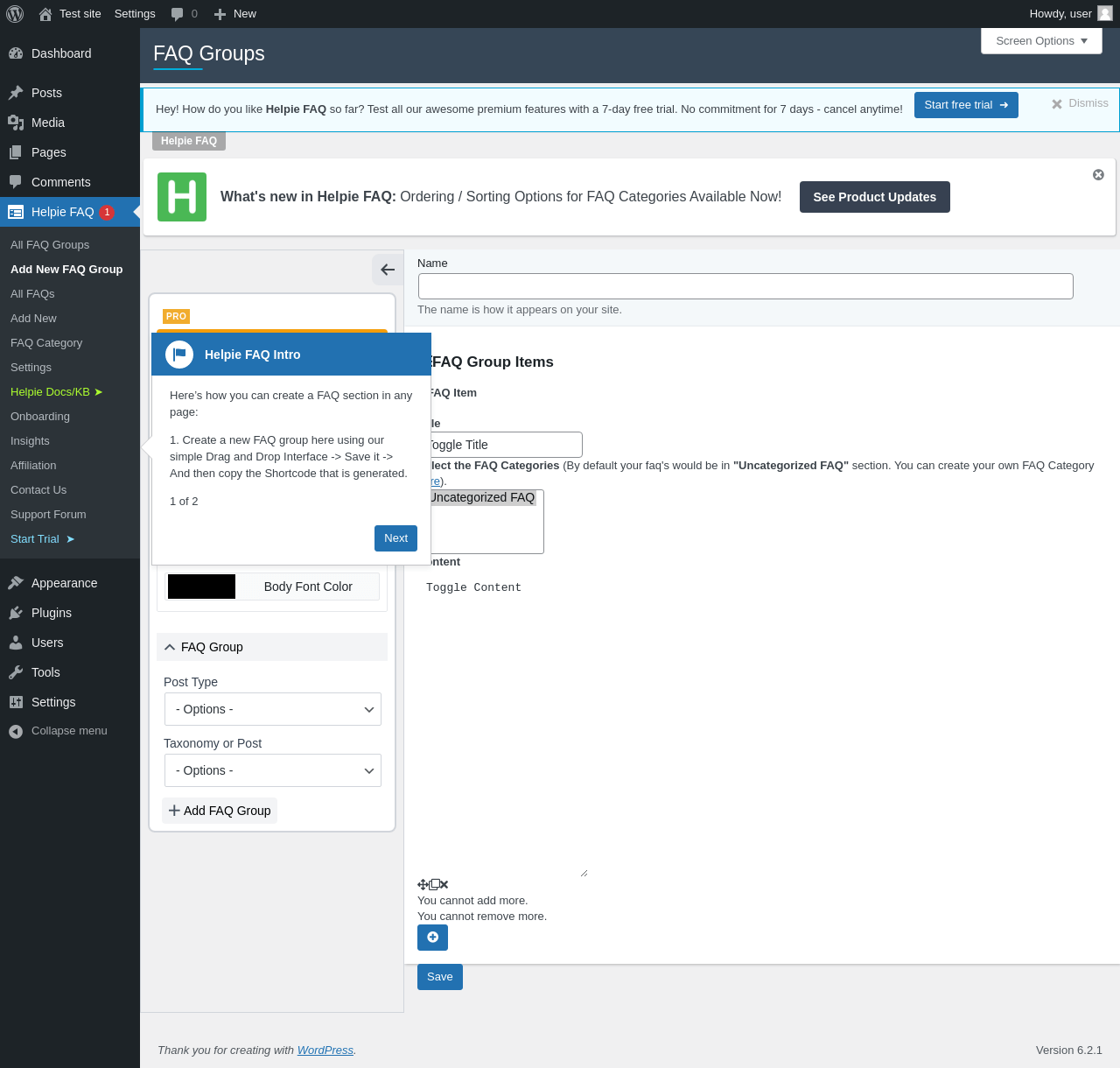Image resolution: width=1120 pixels, height=1068 pixels.
Task: Open the FAQ Category submenu item
Action: [46, 343]
